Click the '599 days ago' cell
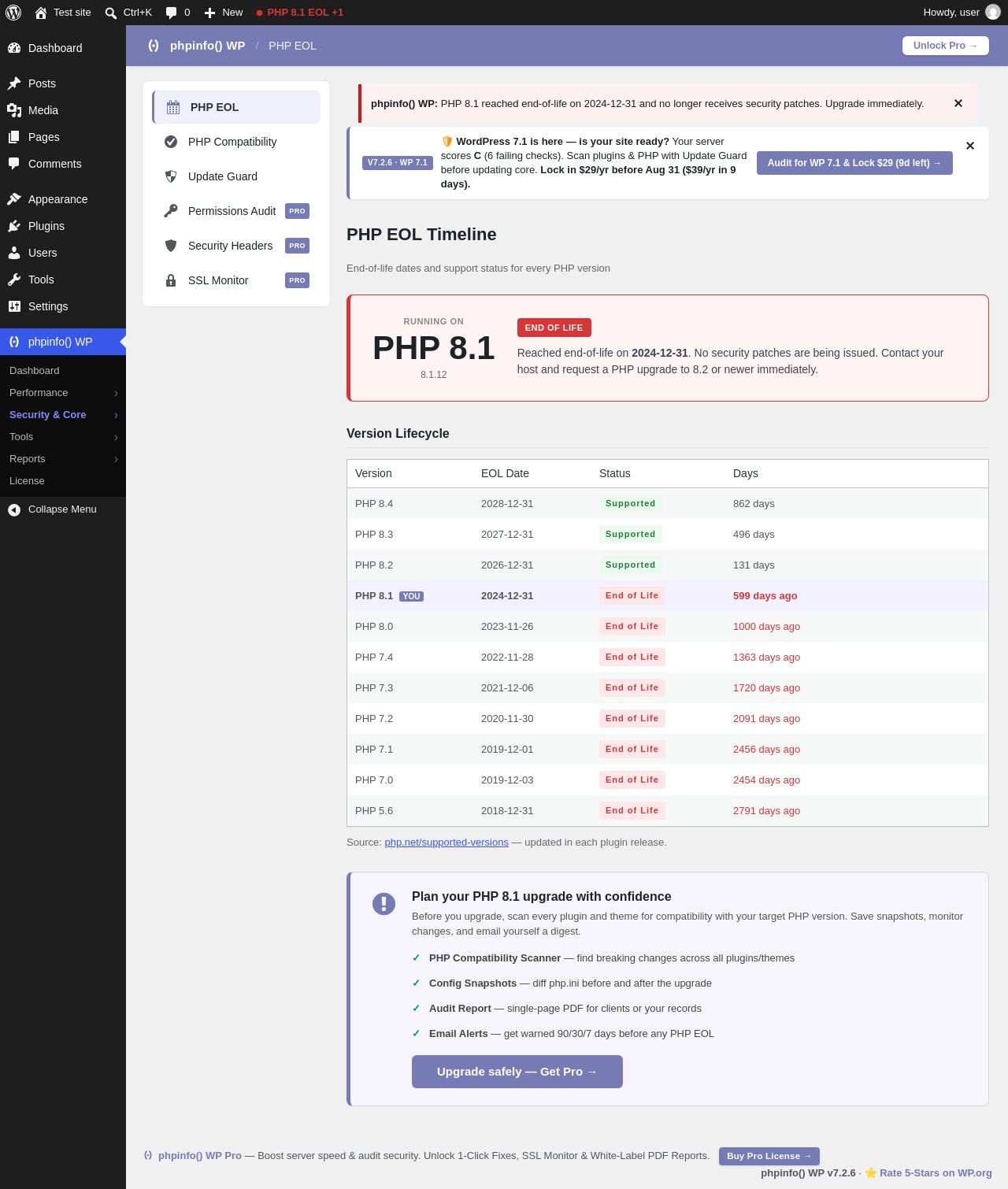 pyautogui.click(x=765, y=596)
